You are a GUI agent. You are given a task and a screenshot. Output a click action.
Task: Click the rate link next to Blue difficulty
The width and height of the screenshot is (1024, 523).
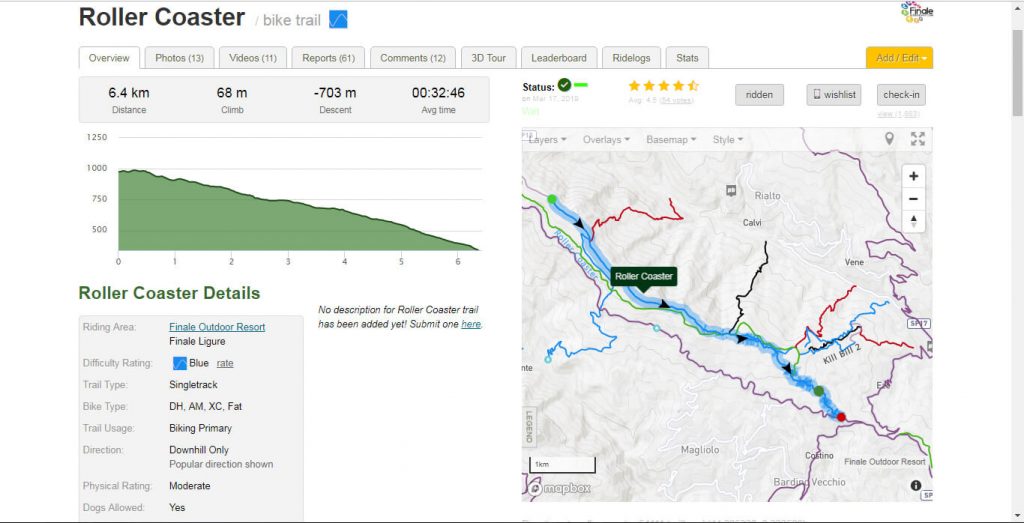(x=225, y=363)
